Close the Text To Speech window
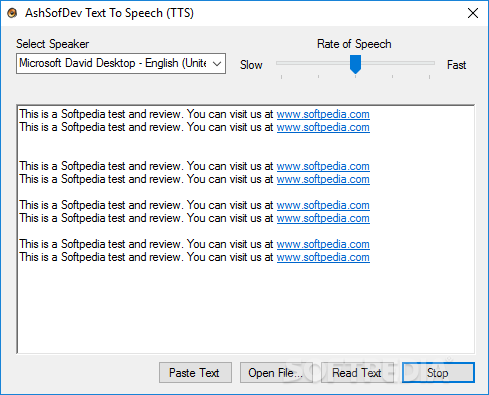This screenshot has width=489, height=395. coord(473,13)
